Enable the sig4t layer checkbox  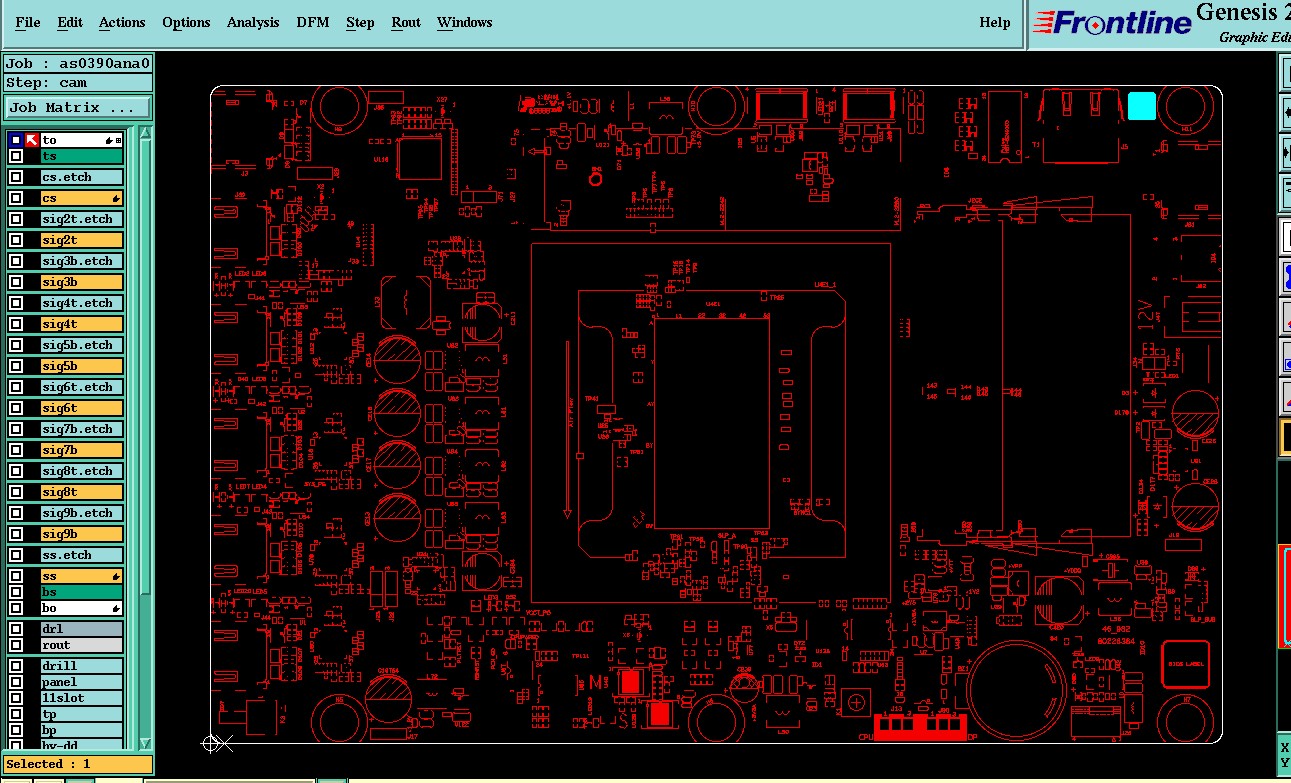[16, 324]
